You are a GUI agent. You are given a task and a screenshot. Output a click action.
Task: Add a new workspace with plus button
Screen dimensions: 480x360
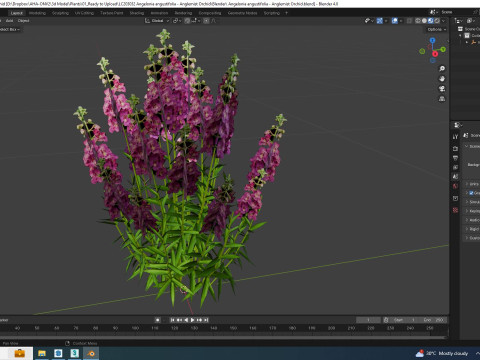click(286, 13)
